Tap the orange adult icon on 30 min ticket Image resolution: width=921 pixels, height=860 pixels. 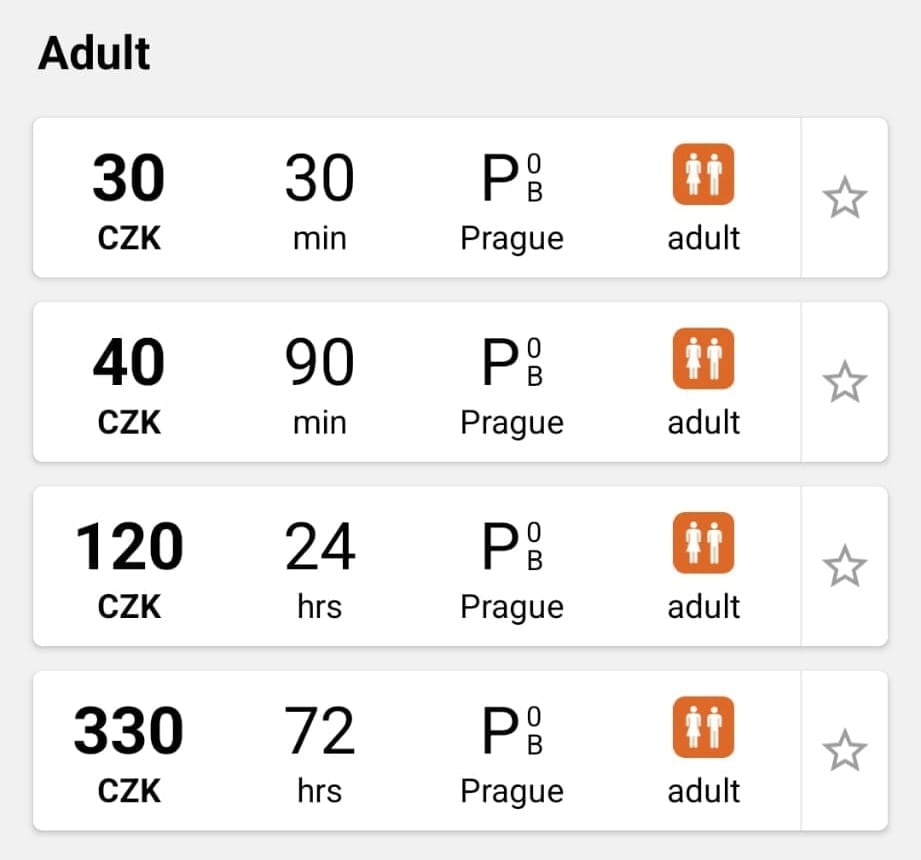pyautogui.click(x=703, y=174)
